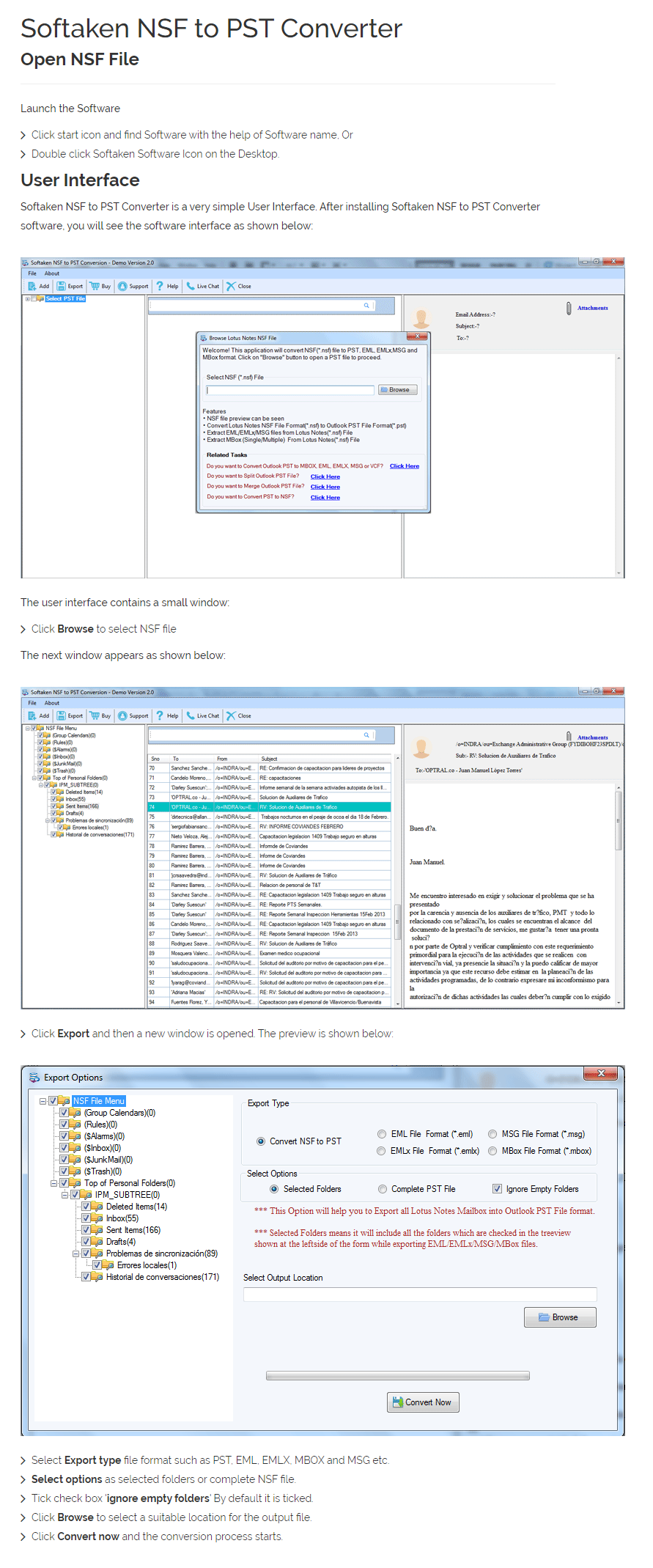Click the Add icon in the first screenshot toolbar

32,286
